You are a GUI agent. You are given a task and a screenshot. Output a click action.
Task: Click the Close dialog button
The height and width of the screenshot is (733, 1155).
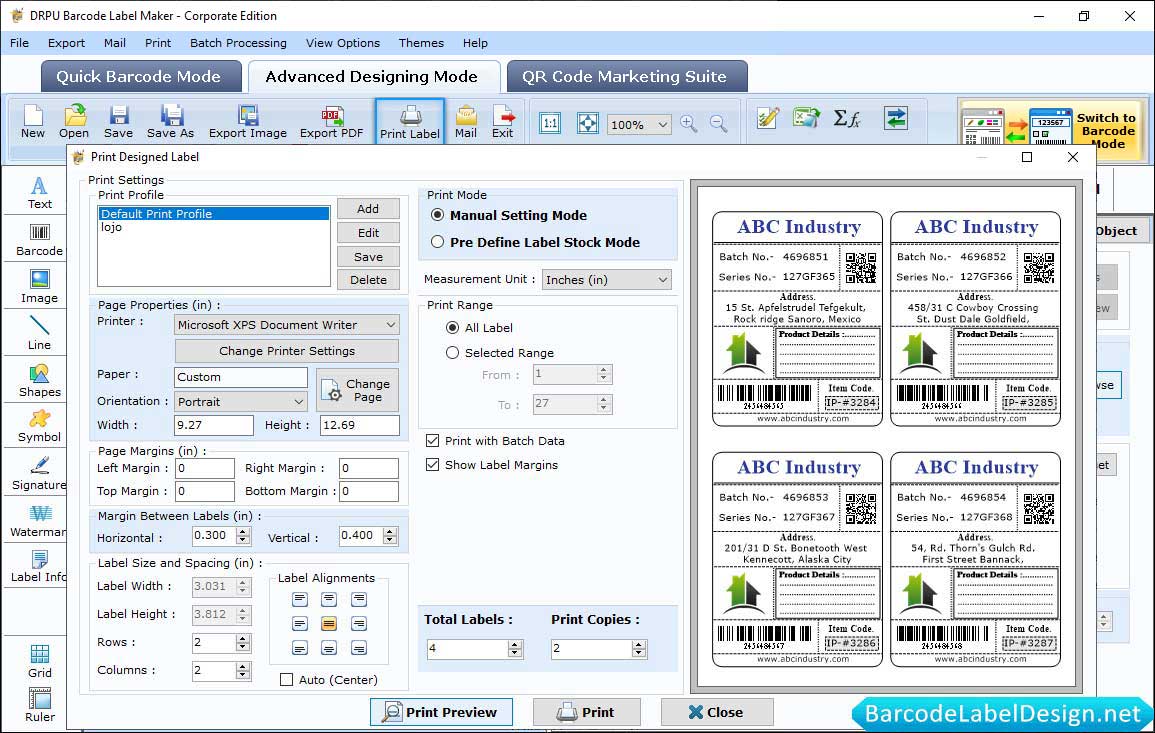click(717, 712)
